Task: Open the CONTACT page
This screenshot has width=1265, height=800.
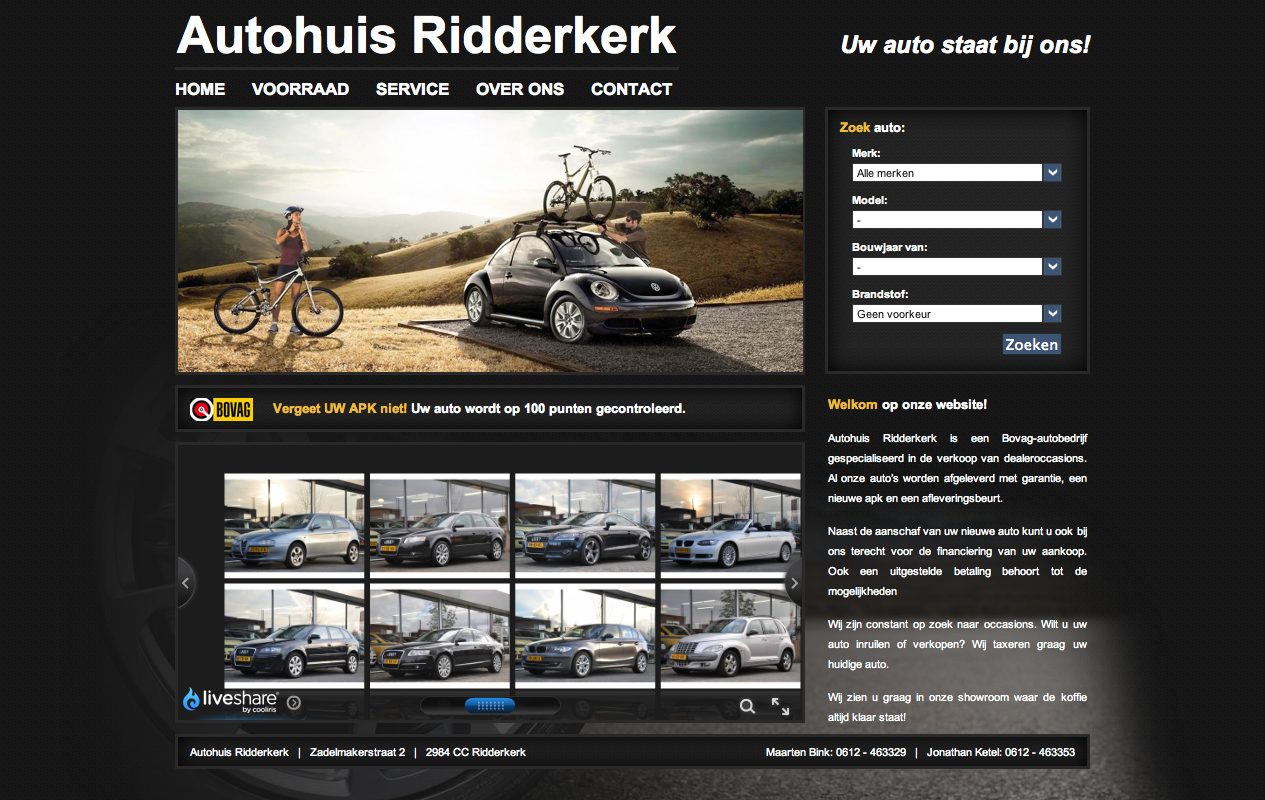Action: tap(631, 89)
